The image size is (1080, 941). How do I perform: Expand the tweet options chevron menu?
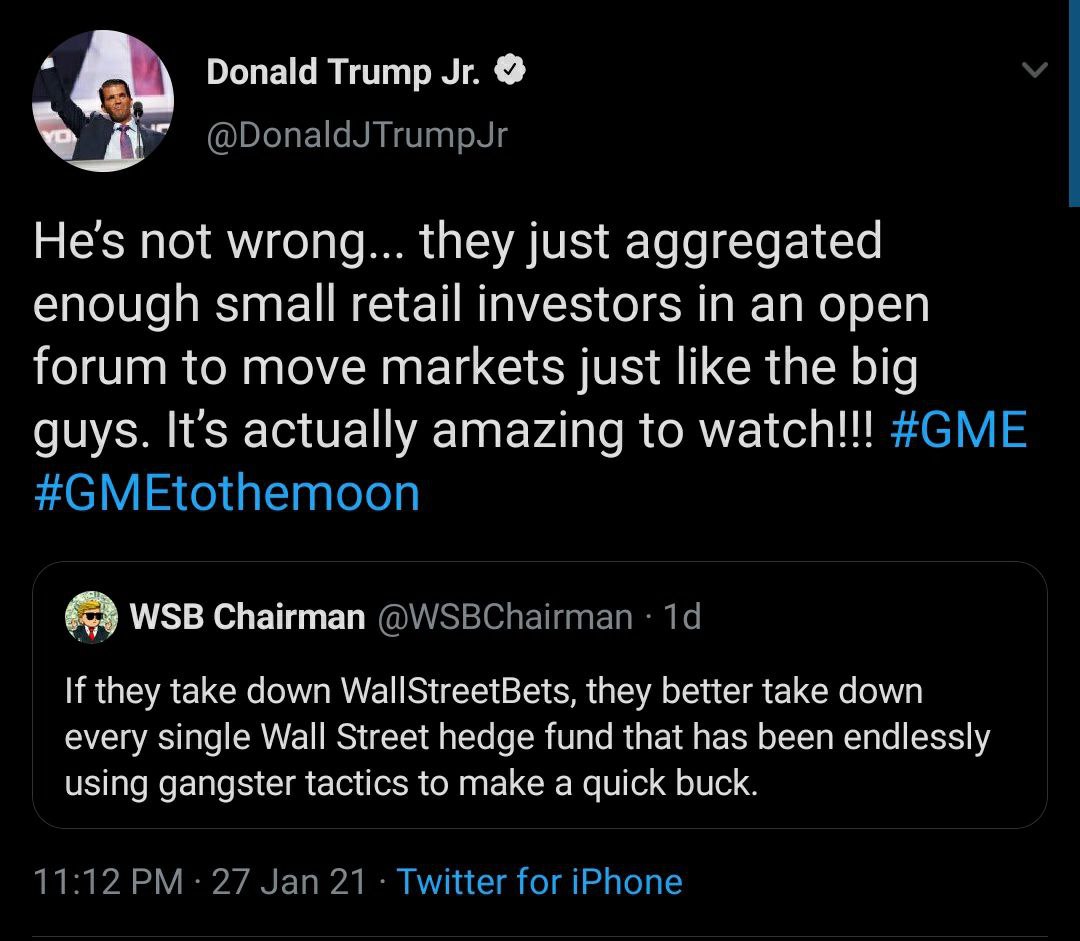(1034, 71)
